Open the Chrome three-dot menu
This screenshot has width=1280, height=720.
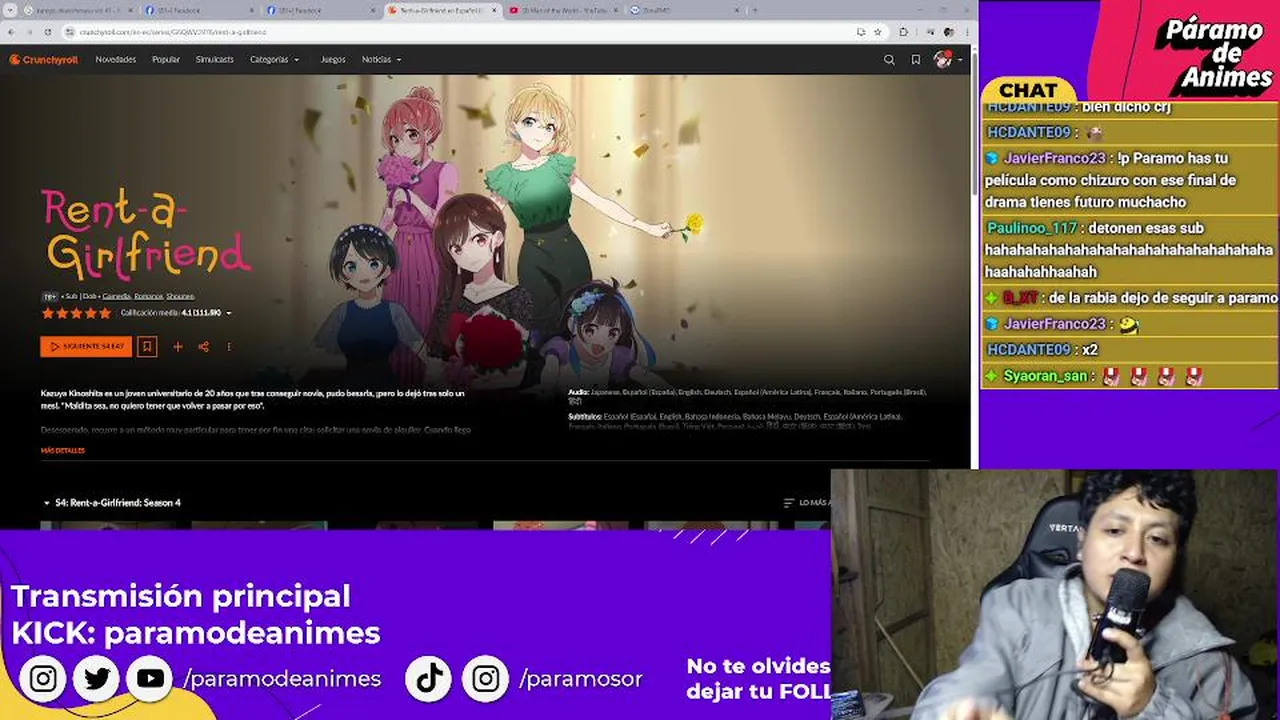point(966,32)
